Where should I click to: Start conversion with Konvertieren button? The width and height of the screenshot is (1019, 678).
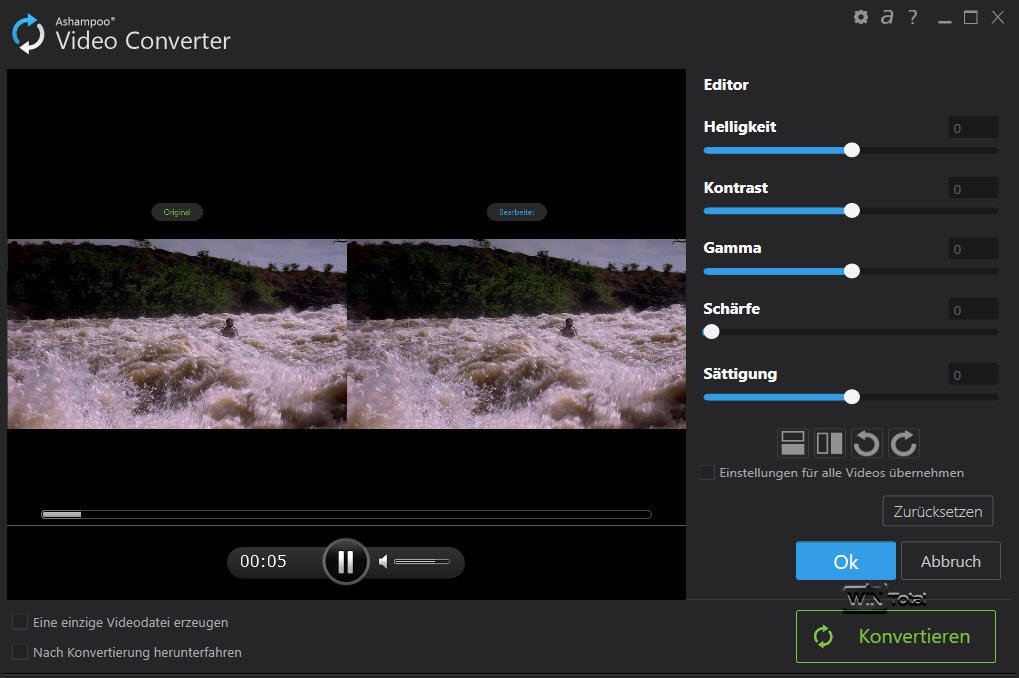click(x=896, y=636)
